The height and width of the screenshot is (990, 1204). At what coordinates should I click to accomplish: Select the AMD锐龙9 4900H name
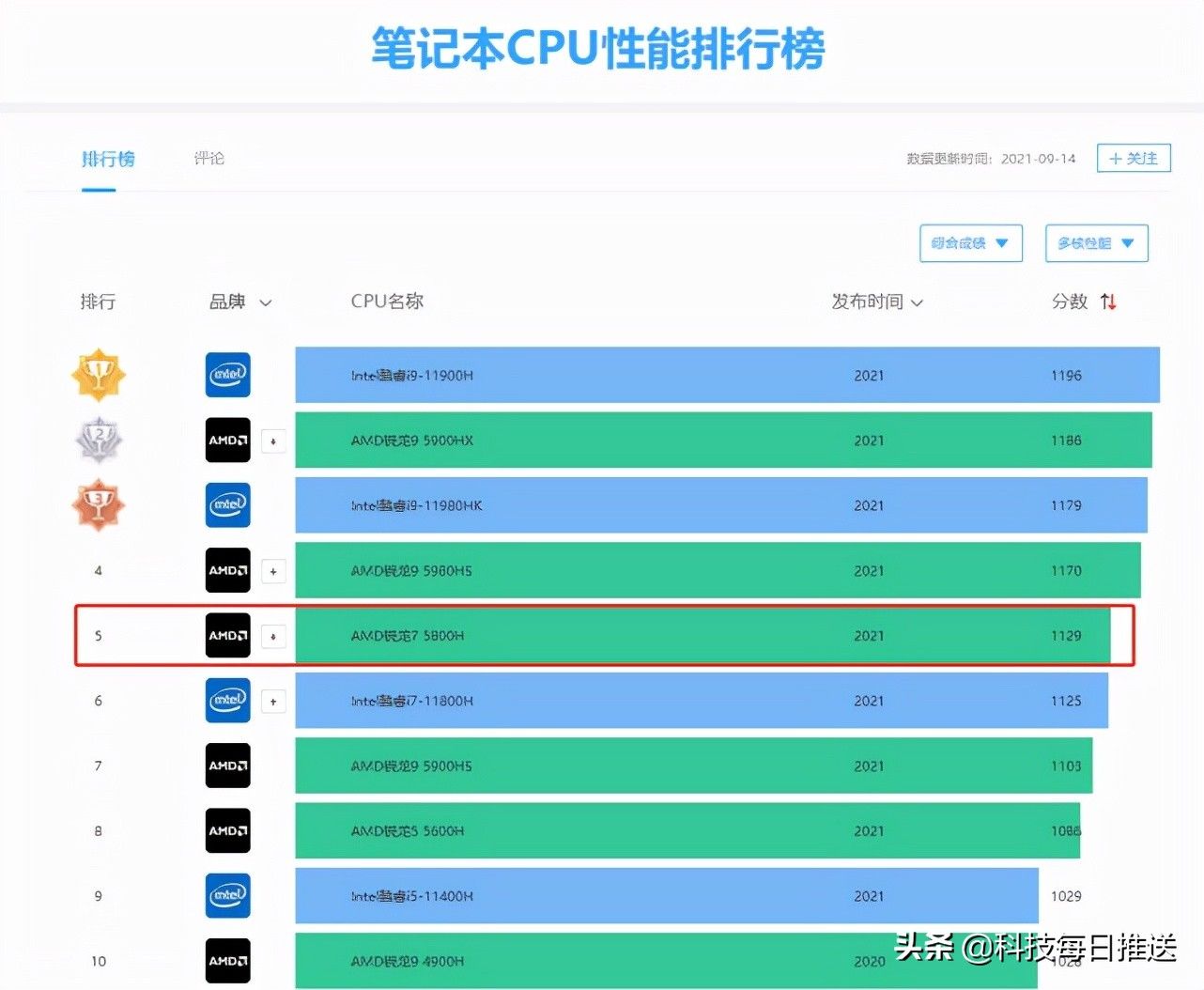[408, 962]
